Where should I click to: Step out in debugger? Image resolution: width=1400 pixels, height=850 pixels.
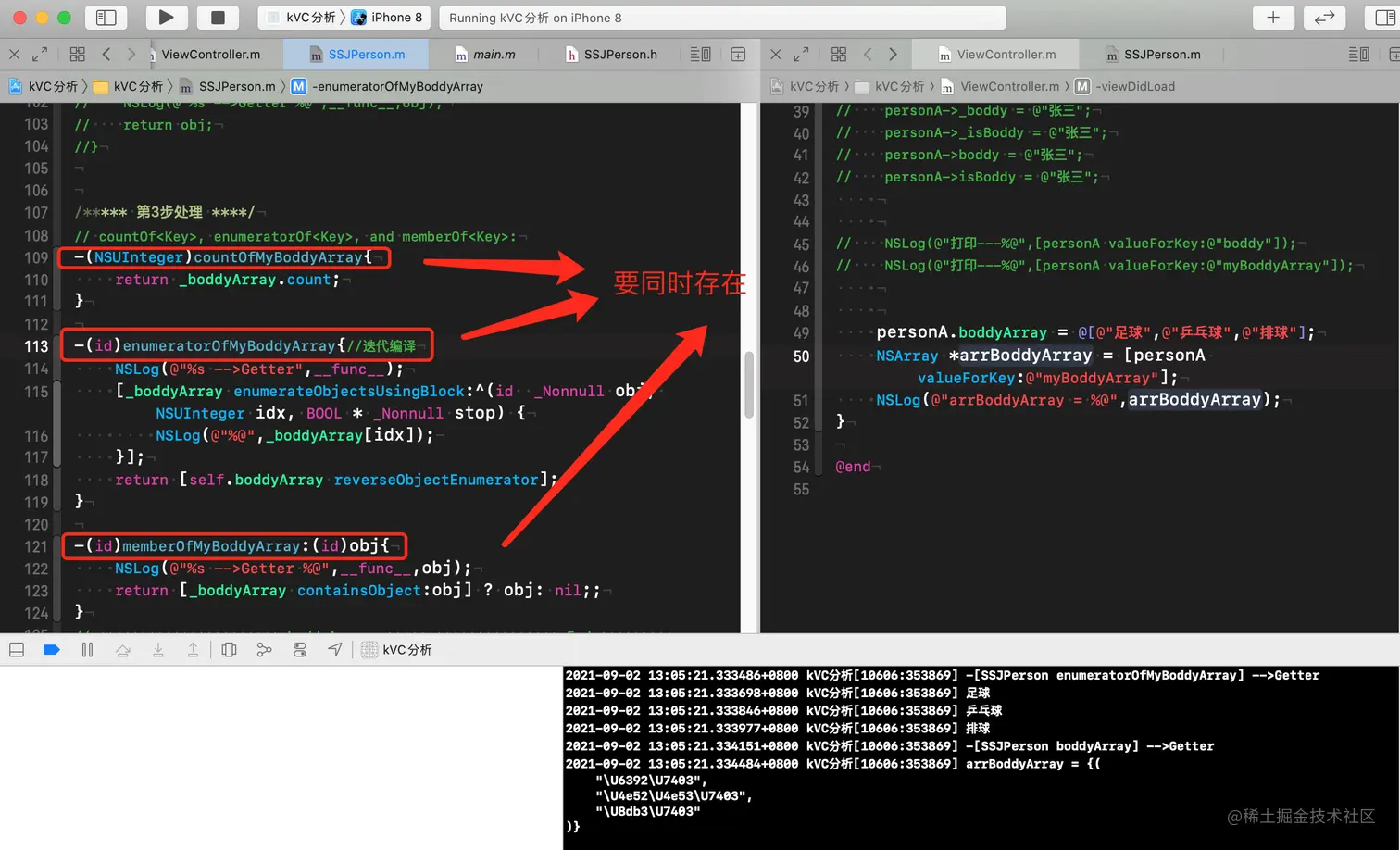193,650
